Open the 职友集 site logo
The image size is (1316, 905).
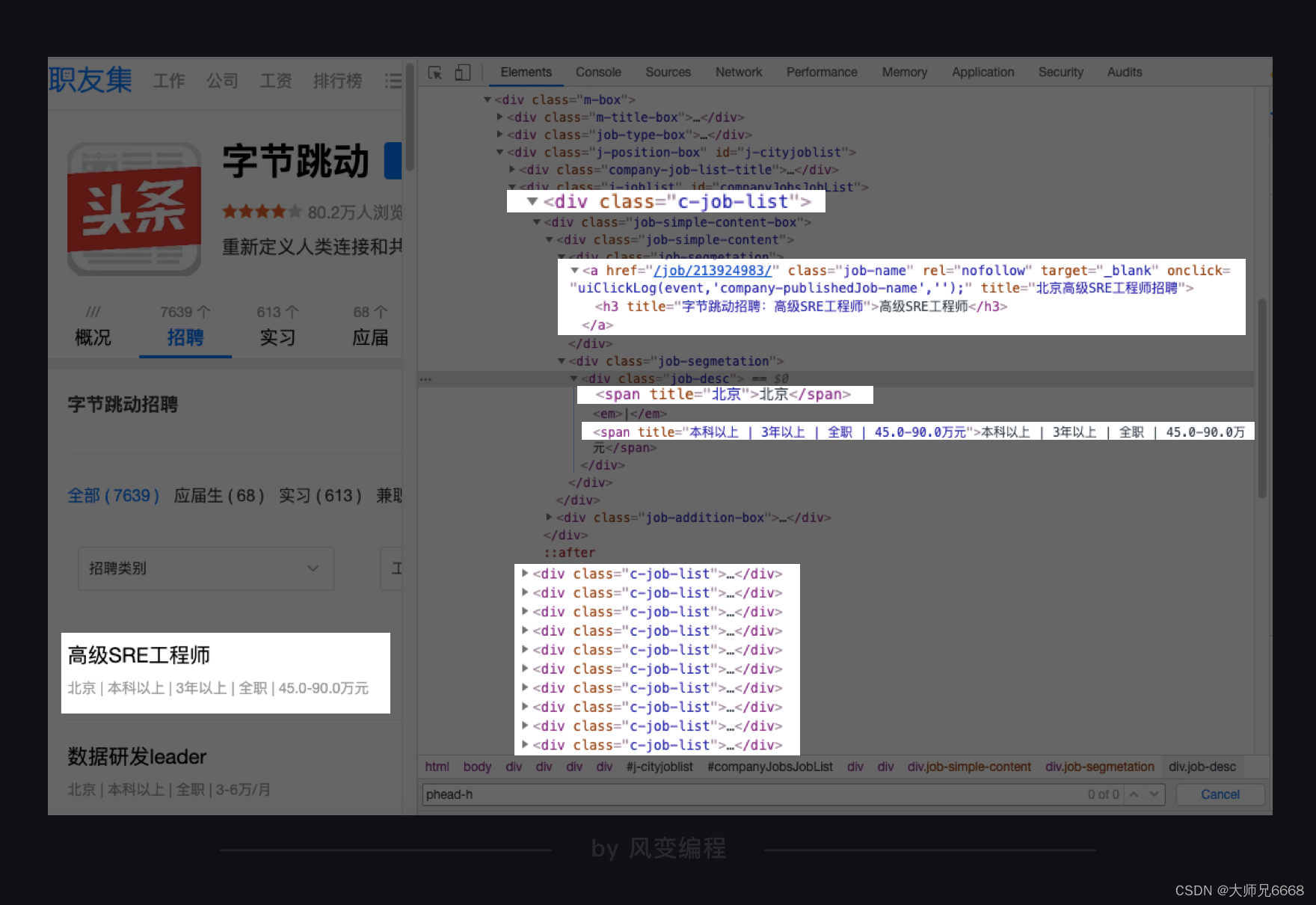pyautogui.click(x=90, y=80)
